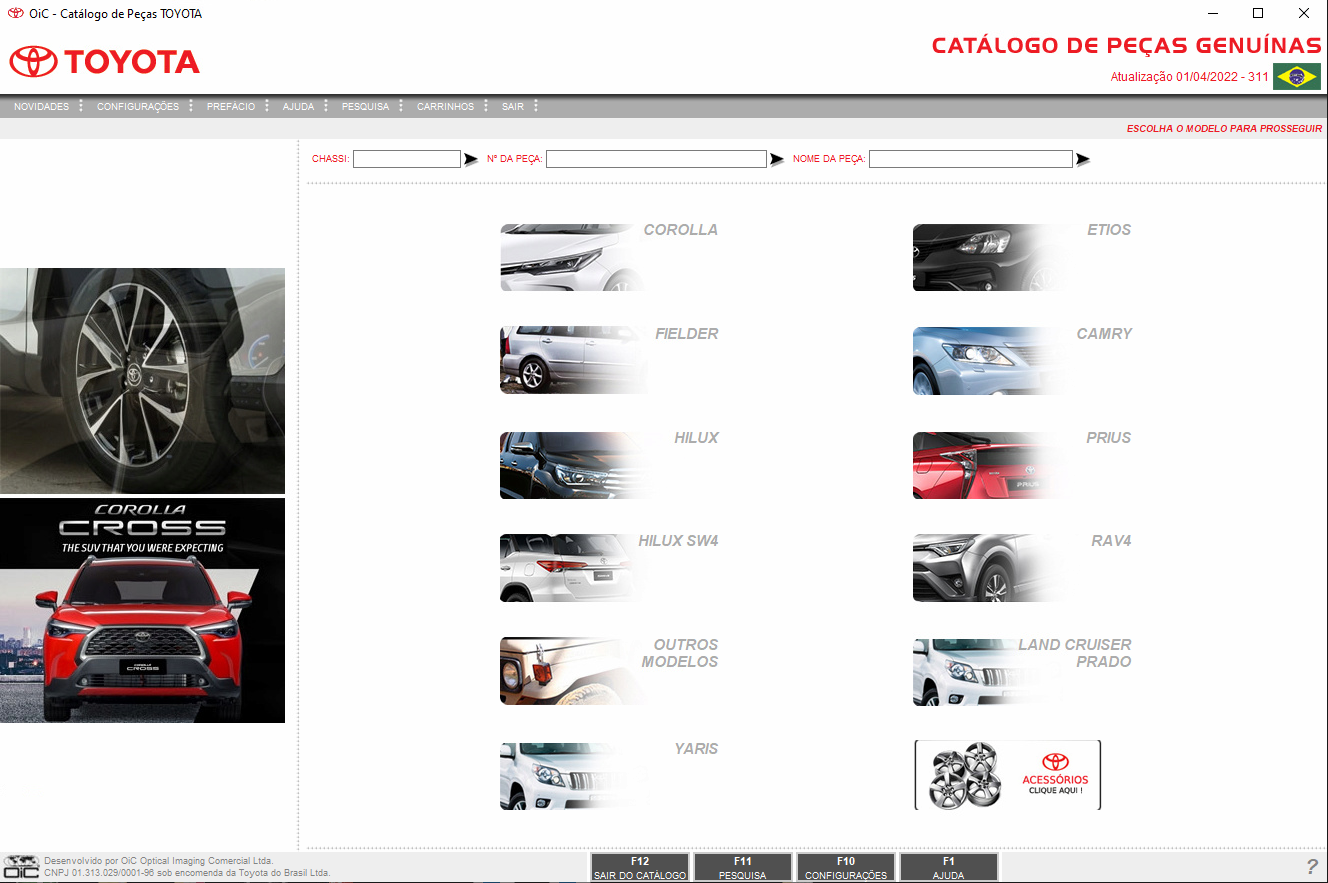1328x883 pixels.
Task: Click the Chassi input field
Action: click(406, 159)
